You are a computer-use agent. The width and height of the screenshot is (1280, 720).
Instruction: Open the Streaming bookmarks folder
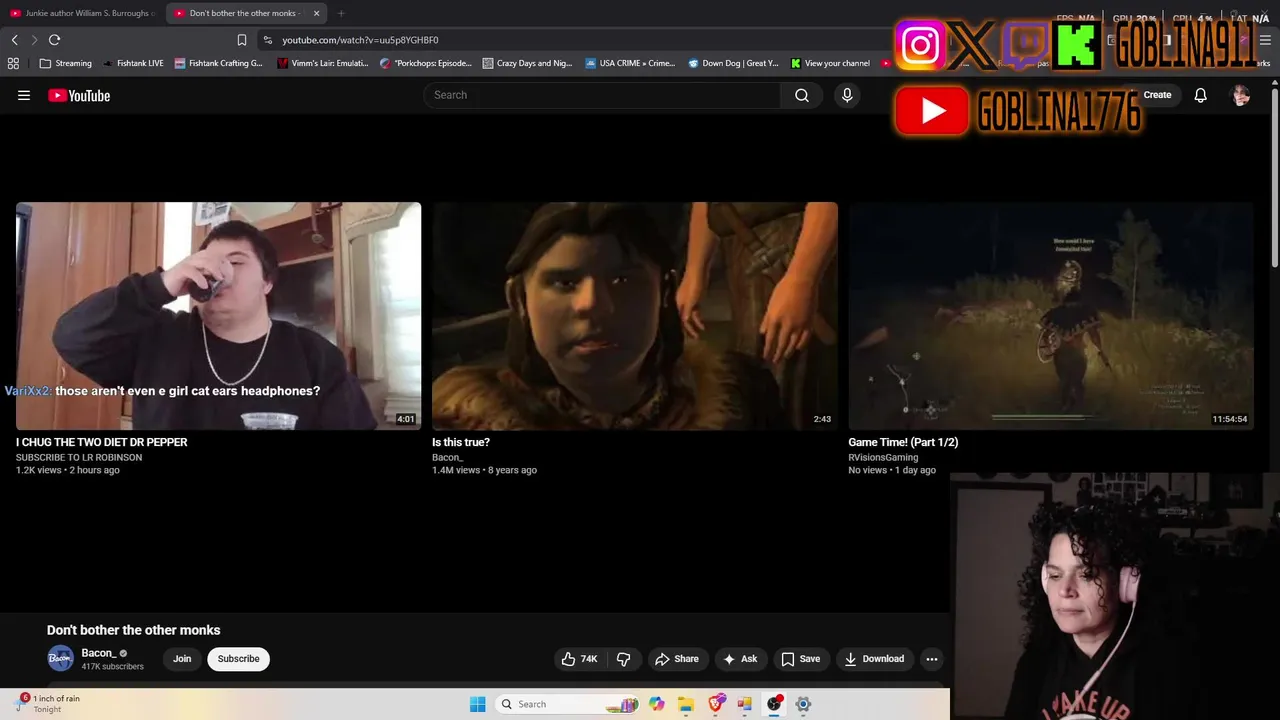click(x=65, y=63)
